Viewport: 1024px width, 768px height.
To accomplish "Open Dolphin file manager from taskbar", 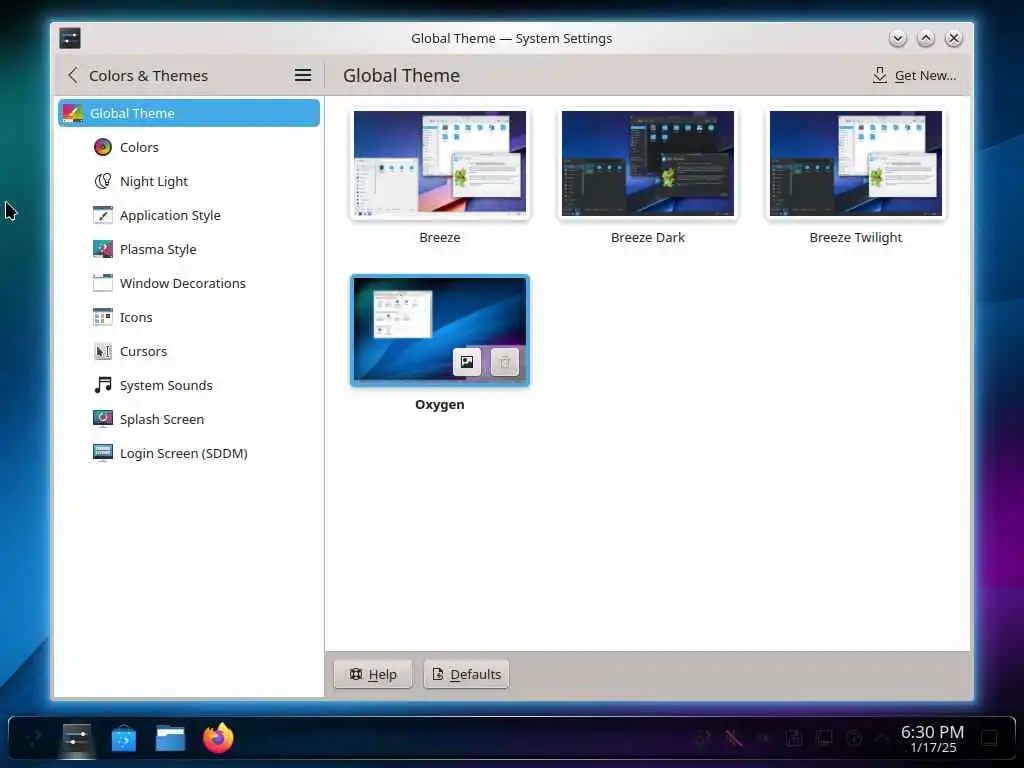I will click(170, 739).
